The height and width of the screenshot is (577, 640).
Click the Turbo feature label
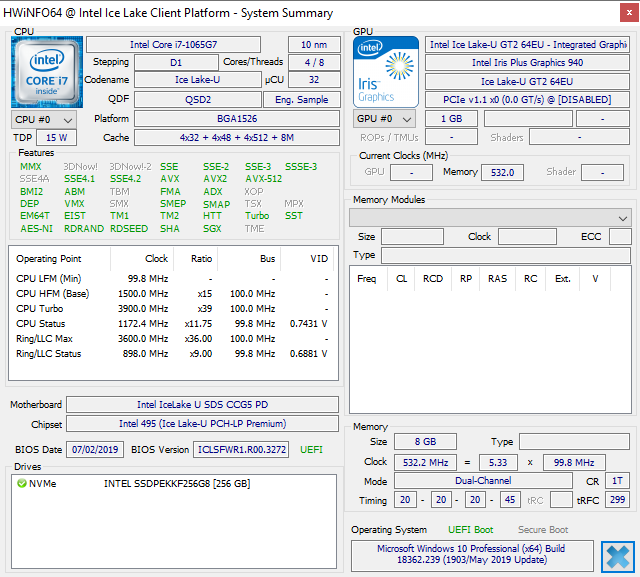257,216
